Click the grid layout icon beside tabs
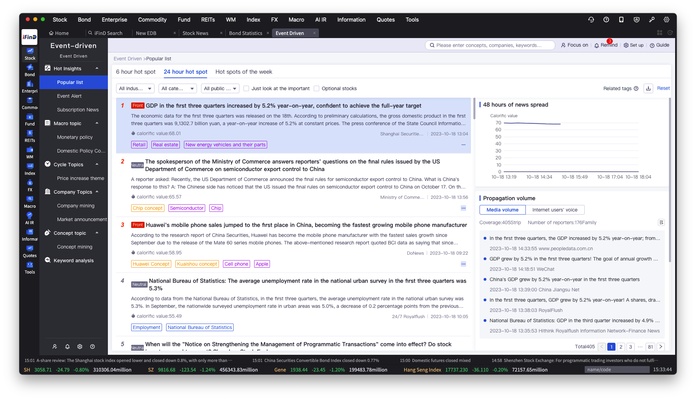Screen dimensions: 696x400 [x=660, y=33]
